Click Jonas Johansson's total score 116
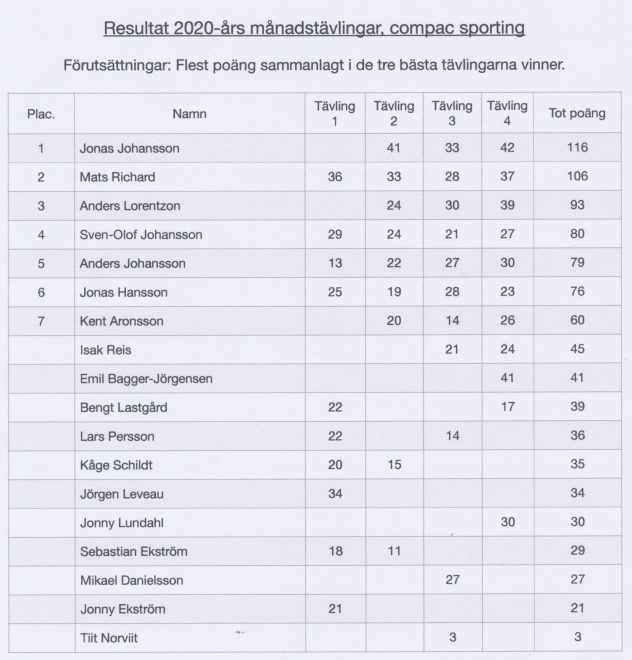 tap(577, 147)
